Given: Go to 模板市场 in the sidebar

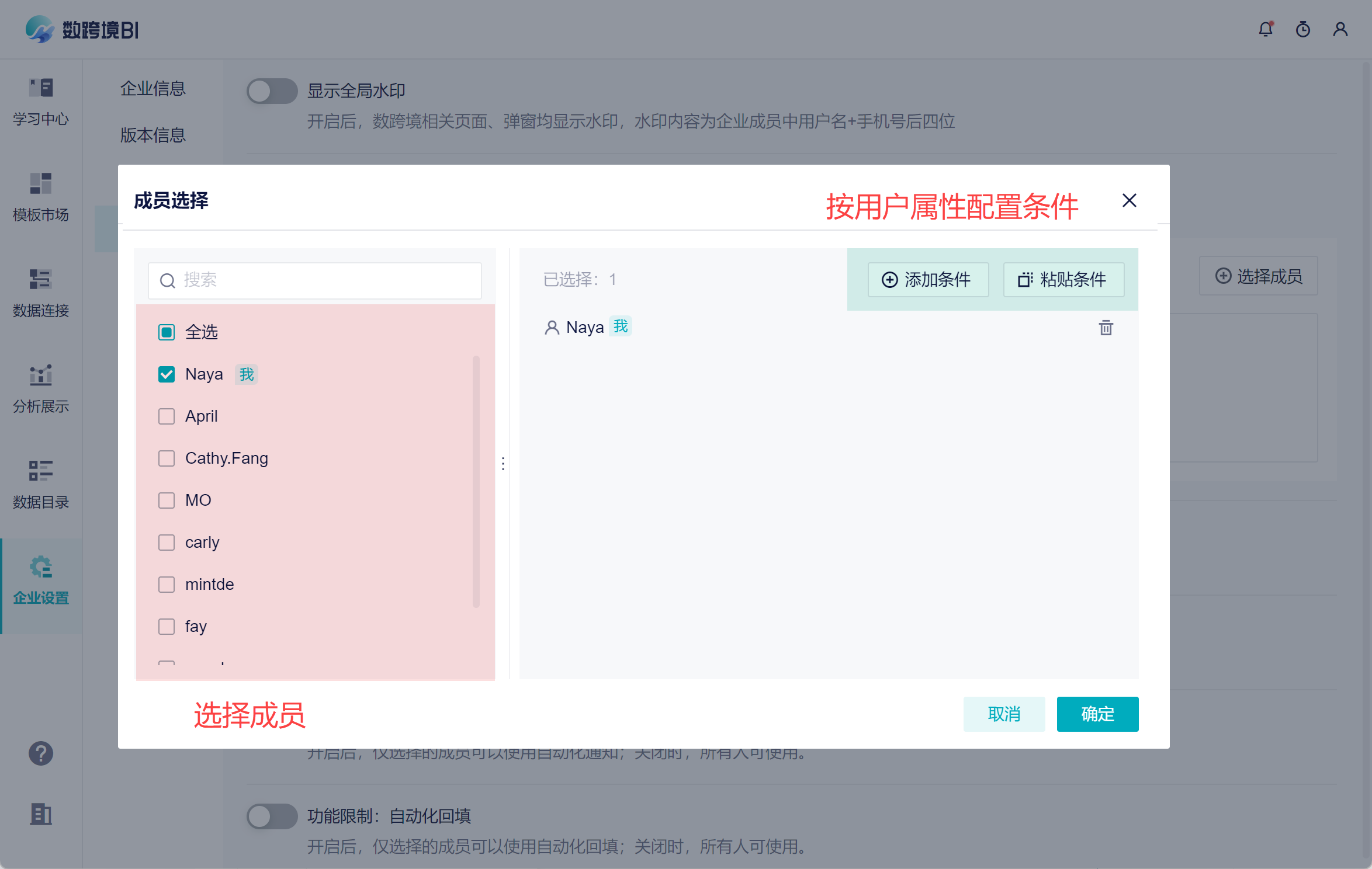Looking at the screenshot, I should coord(41,196).
